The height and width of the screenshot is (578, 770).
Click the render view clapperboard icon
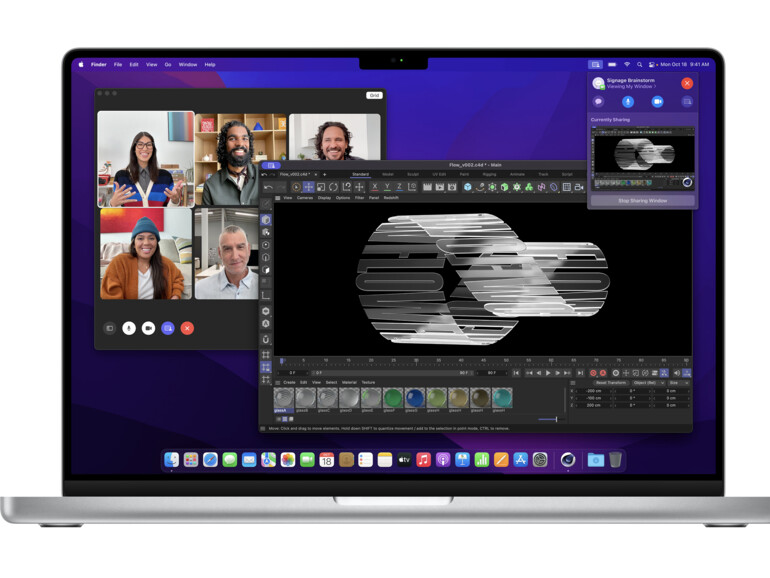point(427,187)
